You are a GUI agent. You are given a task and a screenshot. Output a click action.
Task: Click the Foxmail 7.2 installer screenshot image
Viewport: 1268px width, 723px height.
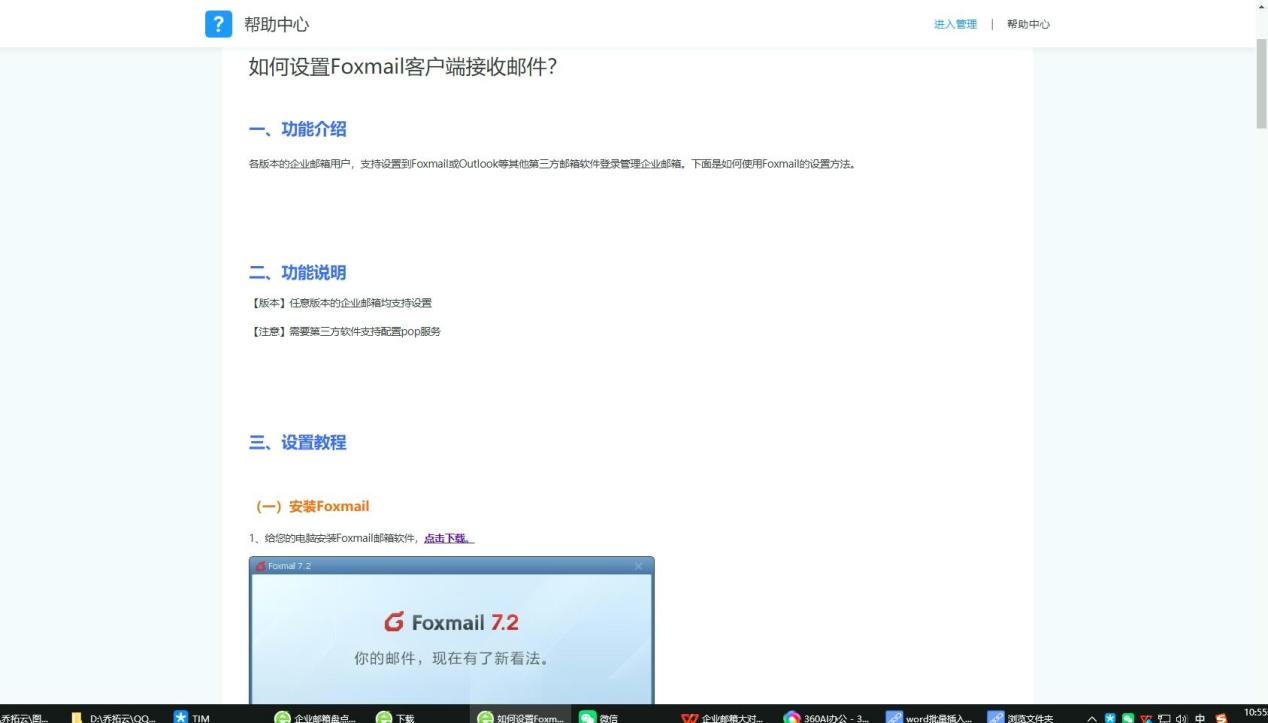coord(451,630)
